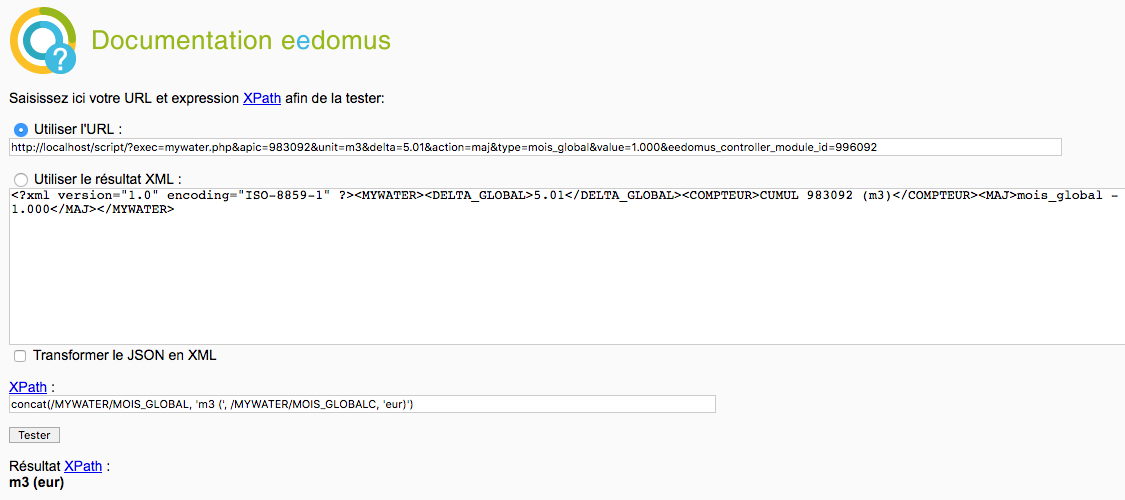The width and height of the screenshot is (1125, 500).
Task: Select the Utiliser le résultat XML radio
Action: 22,179
